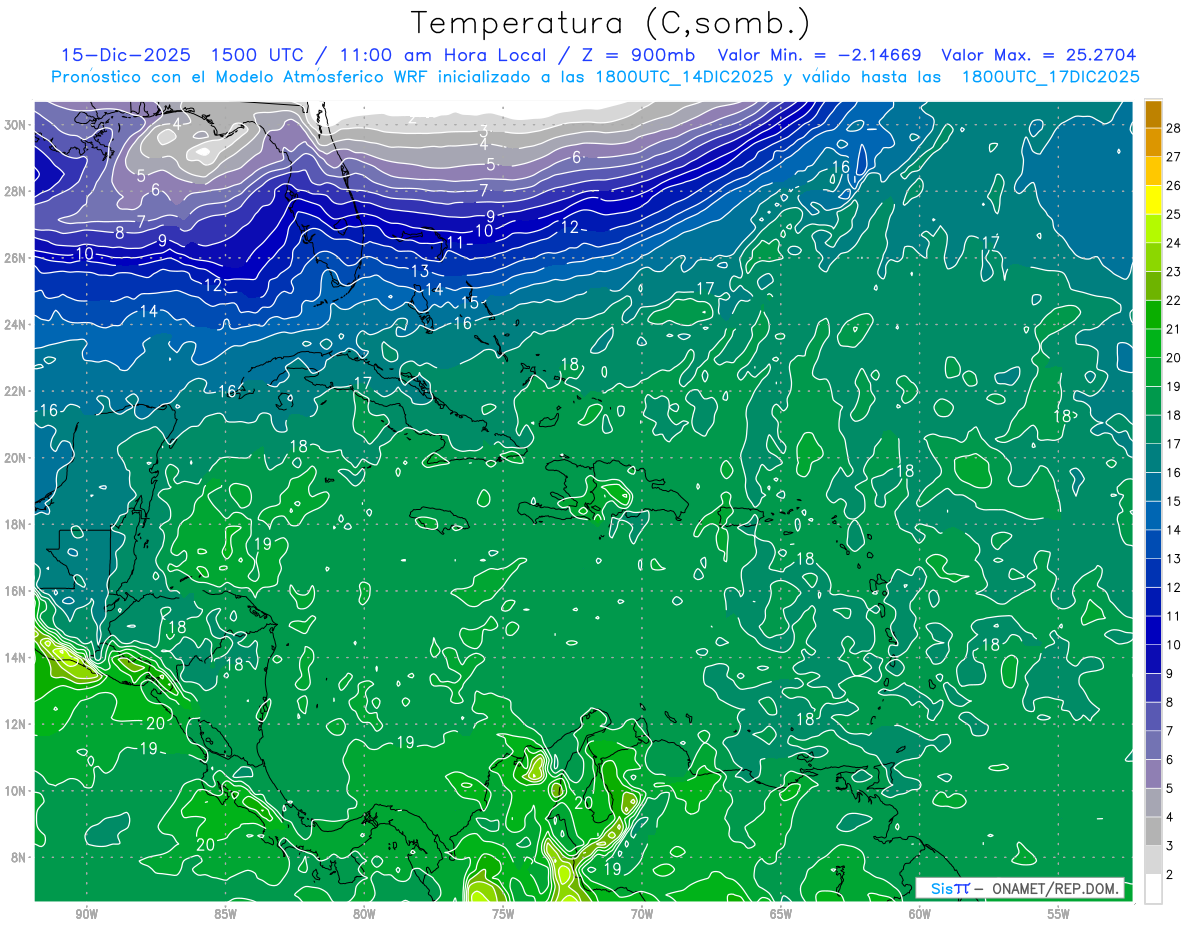The width and height of the screenshot is (1200, 927).
Task: Click the 80W longitude axis label
Action: (364, 914)
